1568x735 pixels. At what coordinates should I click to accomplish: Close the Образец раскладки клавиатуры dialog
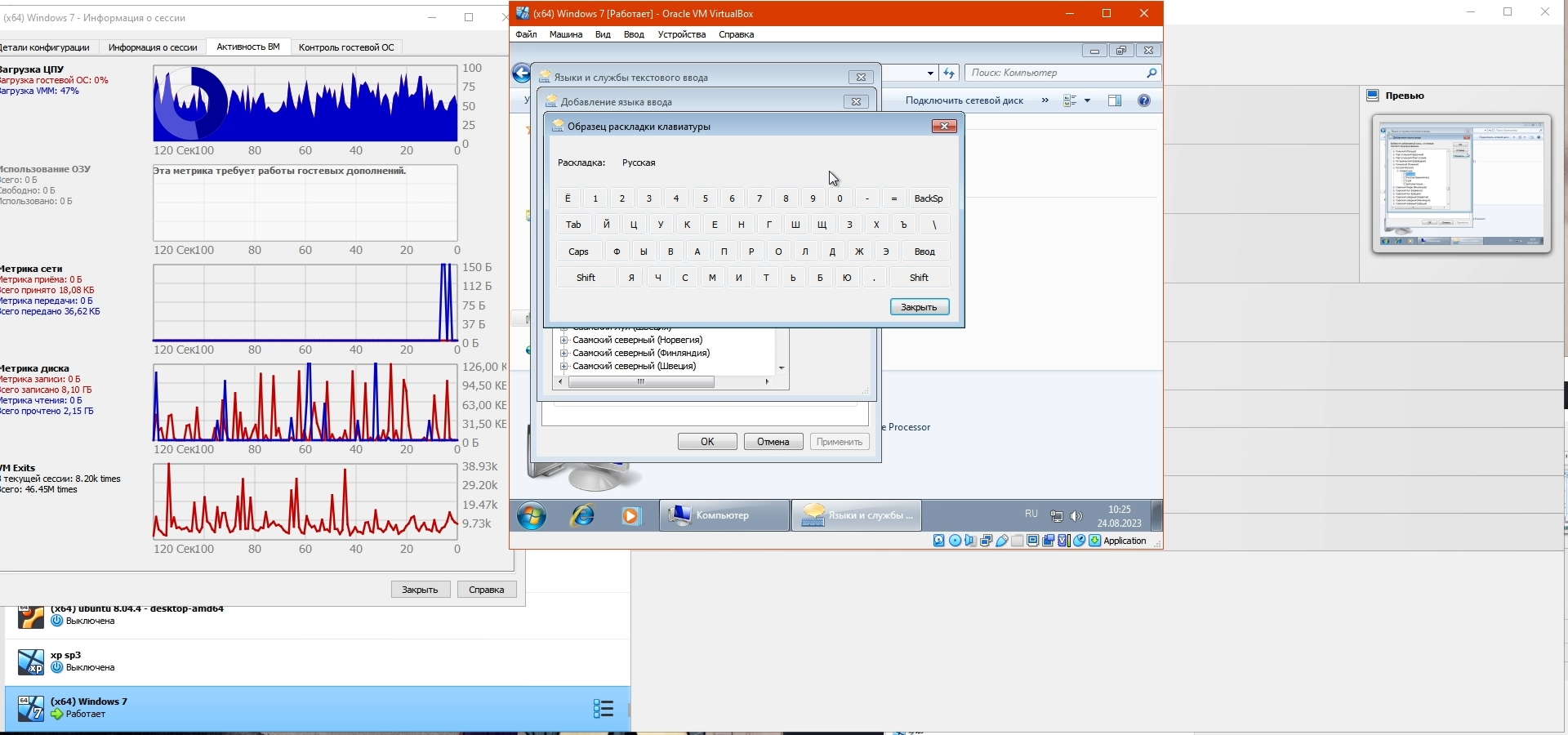944,126
